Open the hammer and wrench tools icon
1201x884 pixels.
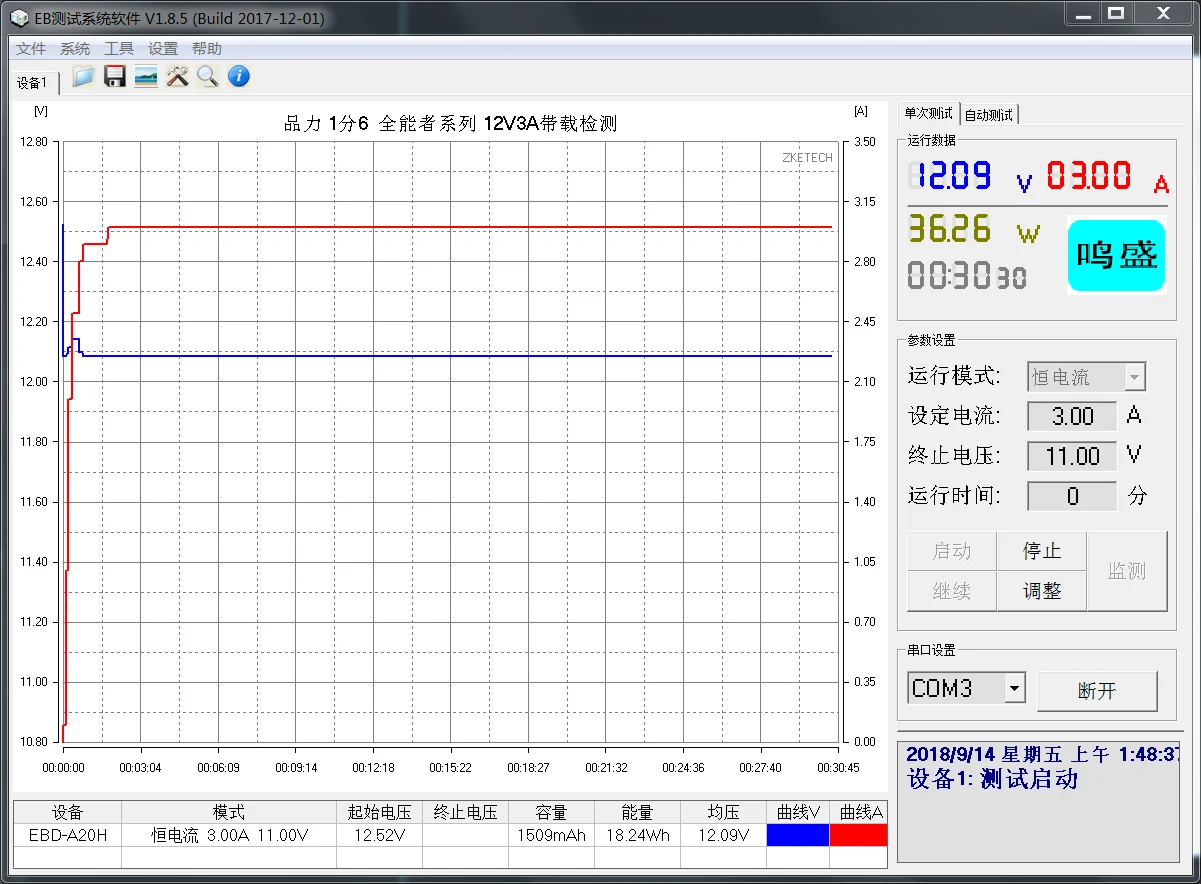point(177,77)
